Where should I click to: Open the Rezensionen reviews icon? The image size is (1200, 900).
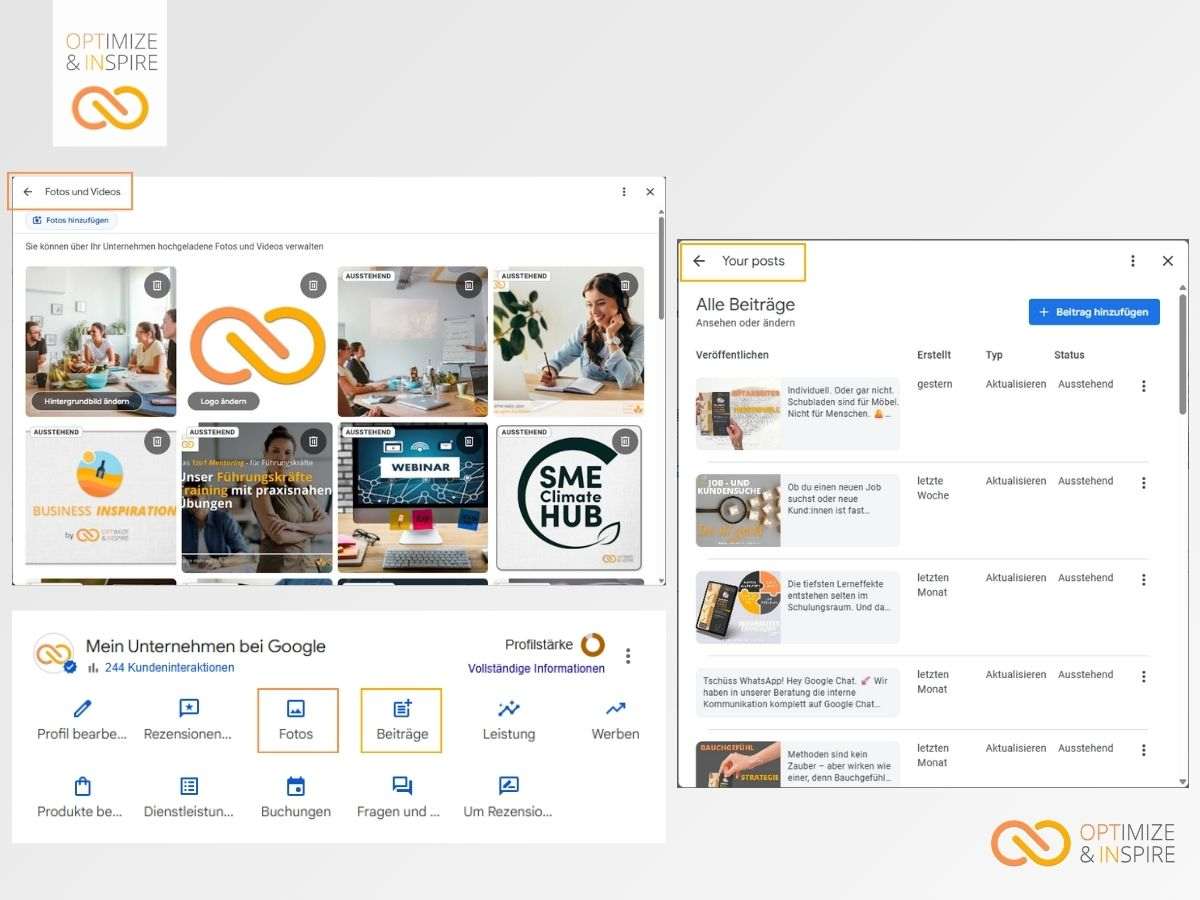click(x=188, y=709)
